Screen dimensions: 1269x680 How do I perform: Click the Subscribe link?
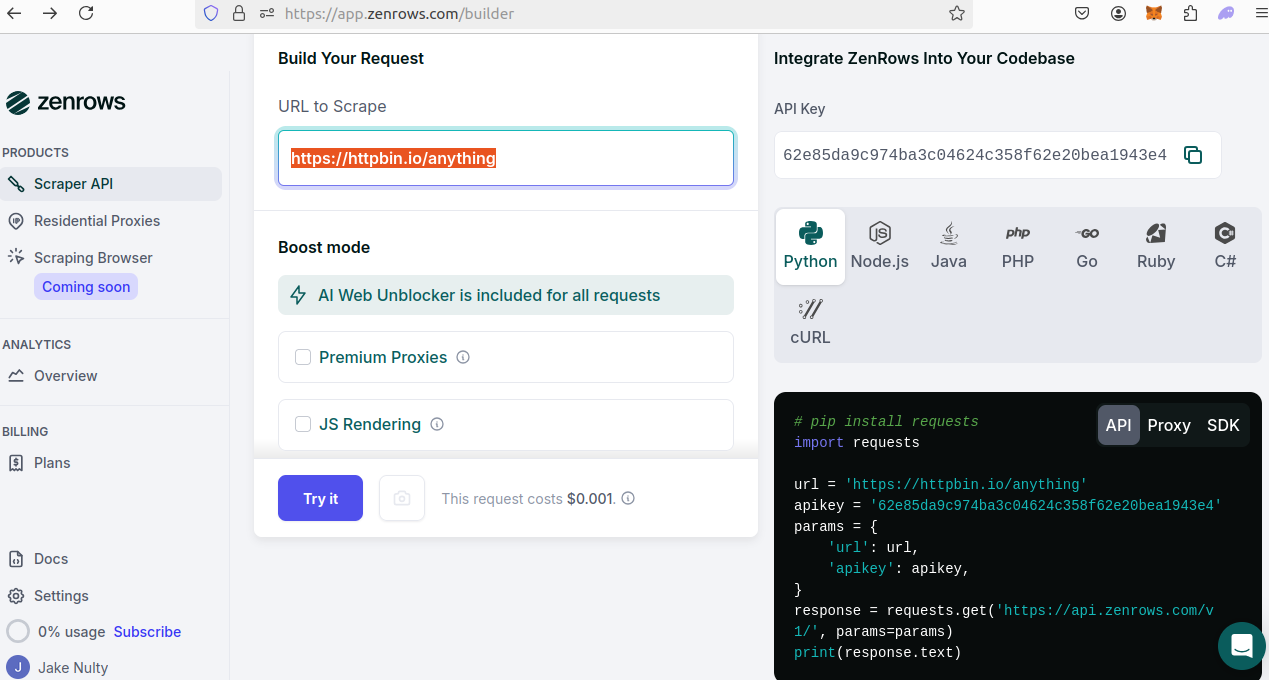[x=147, y=632]
